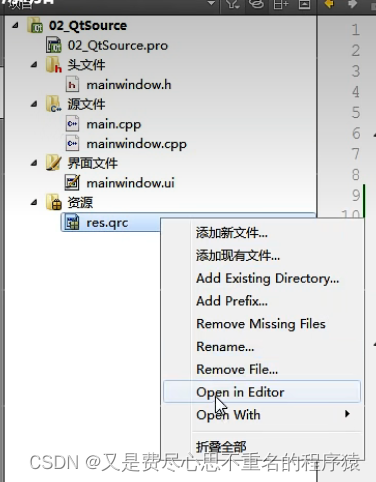376x482 pixels.
Task: Click the 界面文件 forms folder icon
Action: pos(54,163)
